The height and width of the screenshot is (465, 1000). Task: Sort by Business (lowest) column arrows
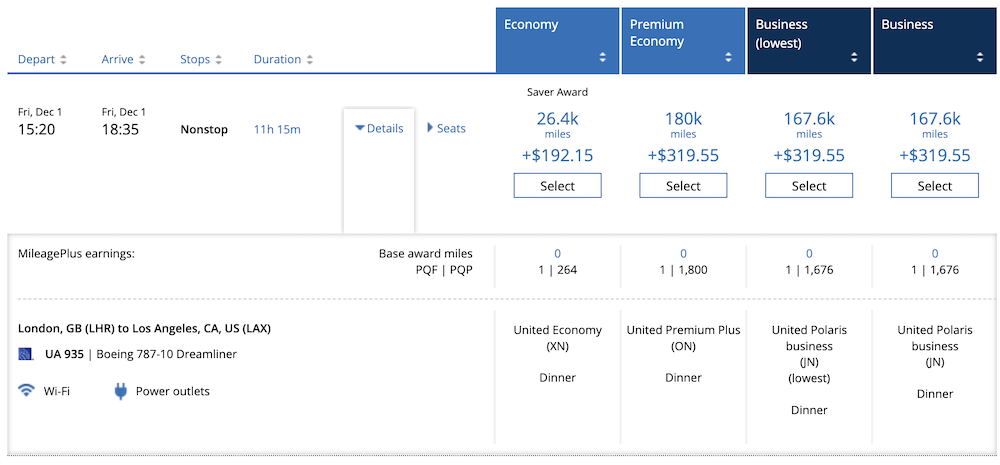tap(854, 57)
